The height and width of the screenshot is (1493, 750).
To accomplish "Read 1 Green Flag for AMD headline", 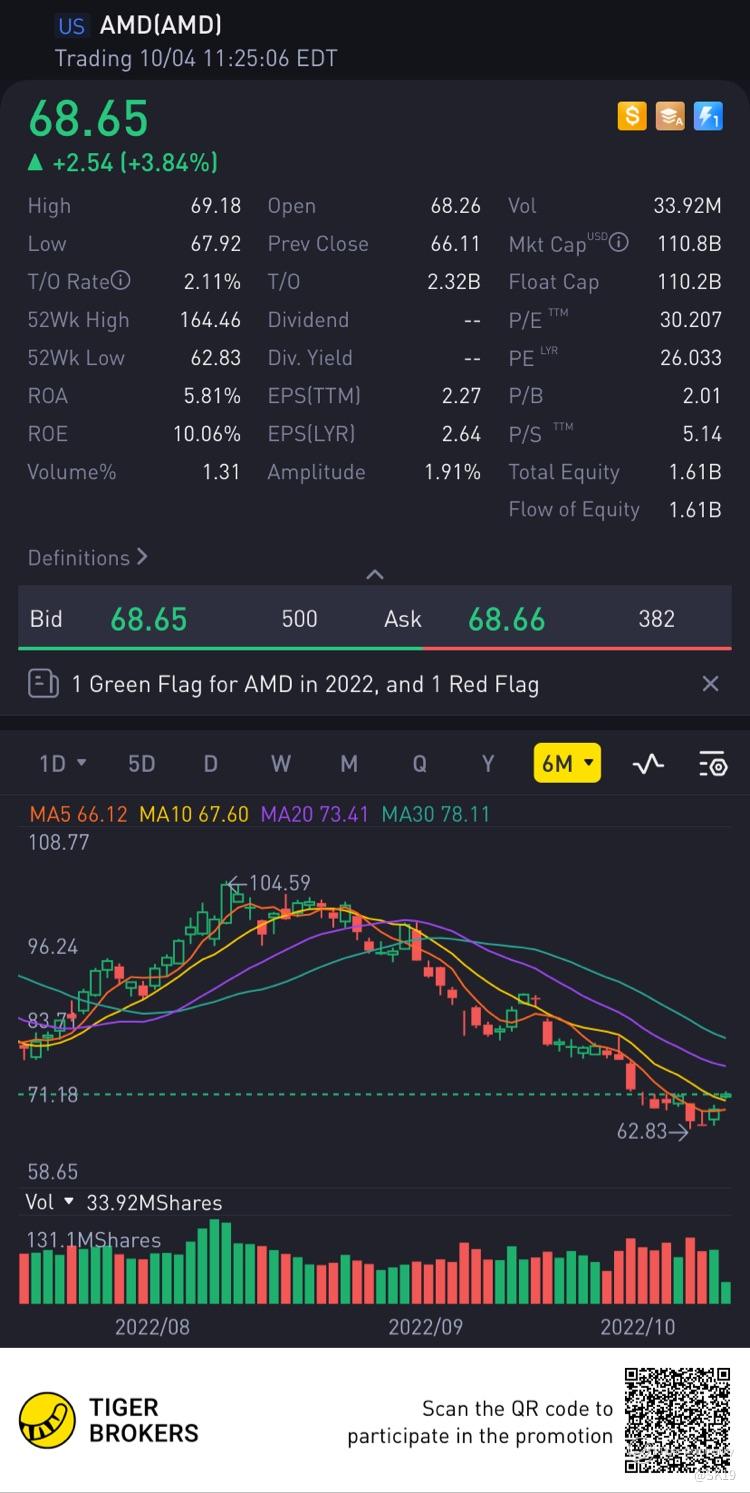I will (305, 684).
